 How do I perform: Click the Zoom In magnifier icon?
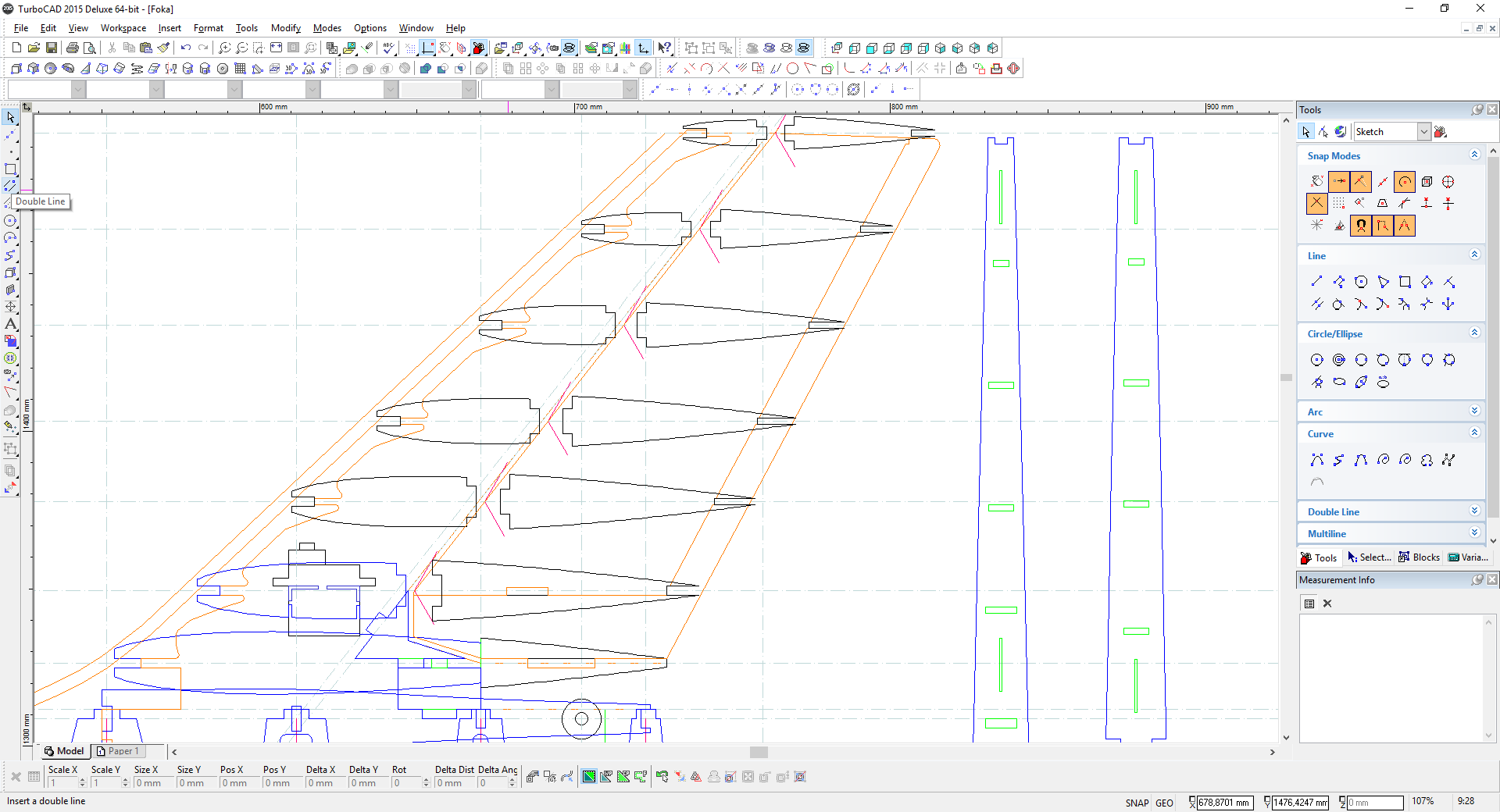coord(224,48)
